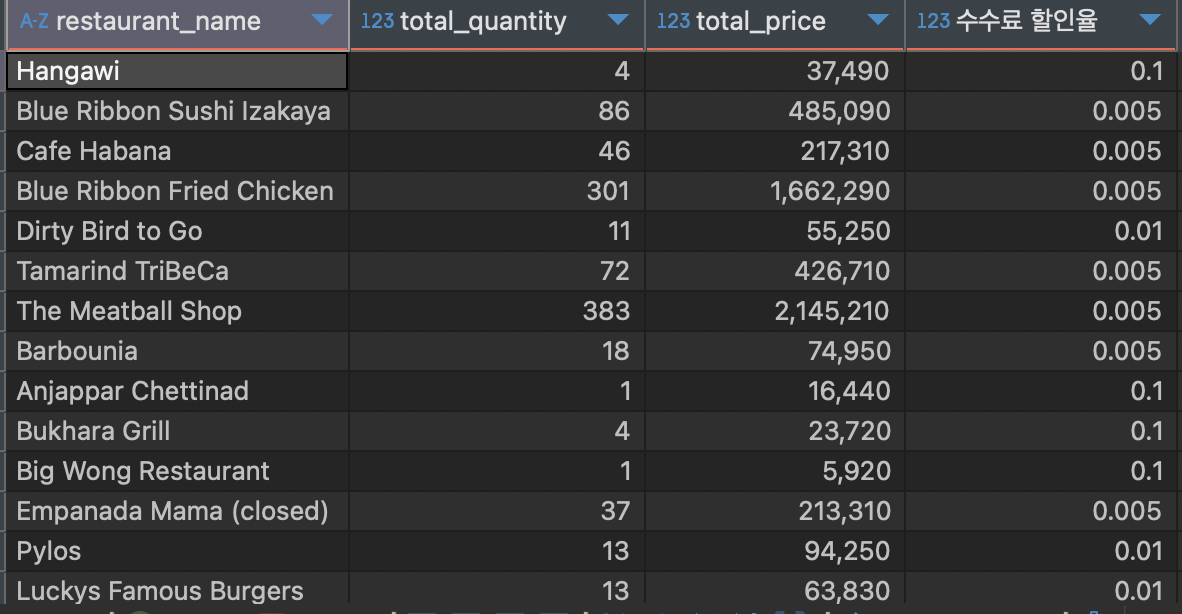Open total_price column filter dropdown arrow
1182x614 pixels.
[878, 20]
